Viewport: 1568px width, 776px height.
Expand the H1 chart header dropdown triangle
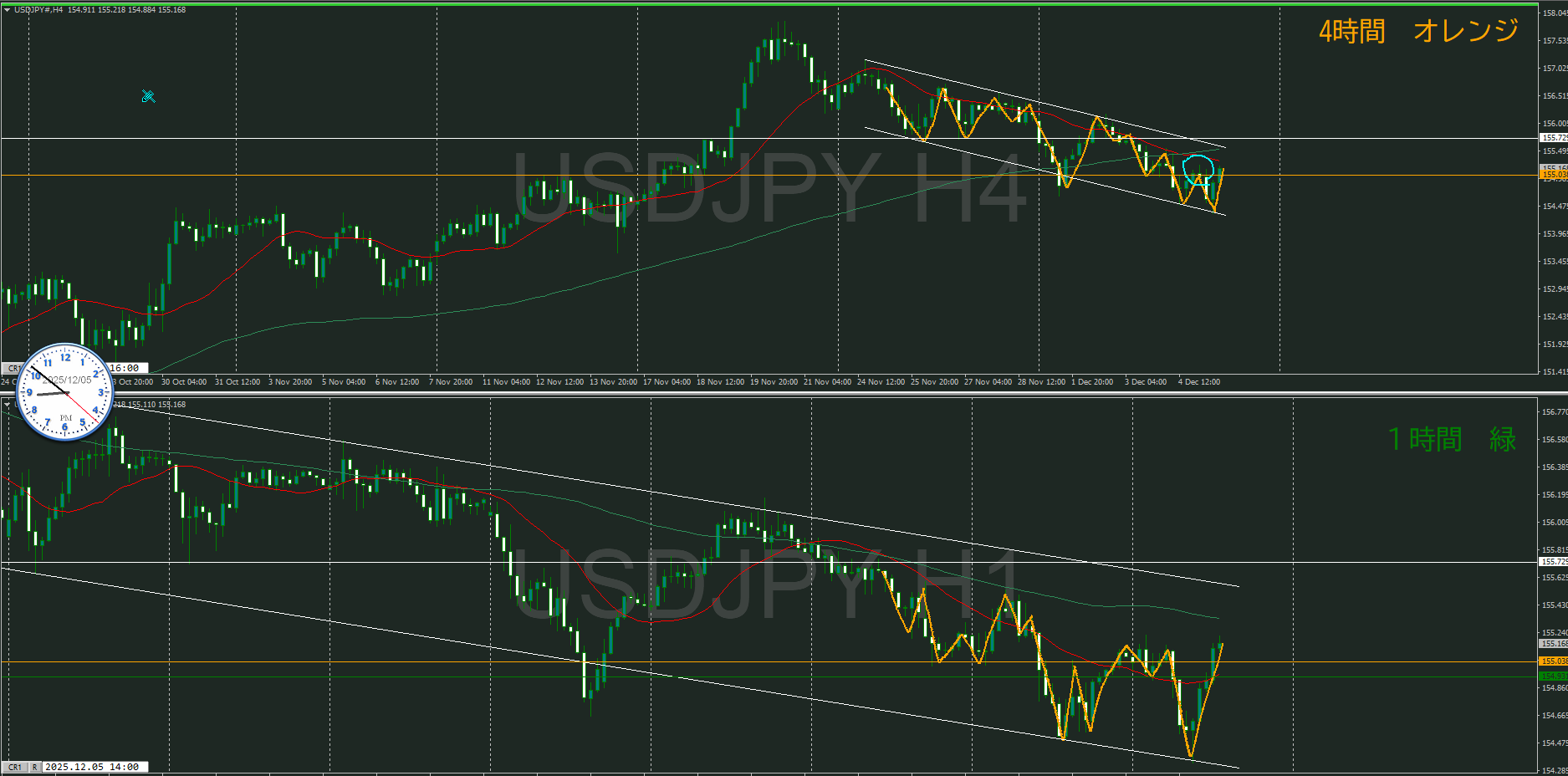[x=7, y=405]
